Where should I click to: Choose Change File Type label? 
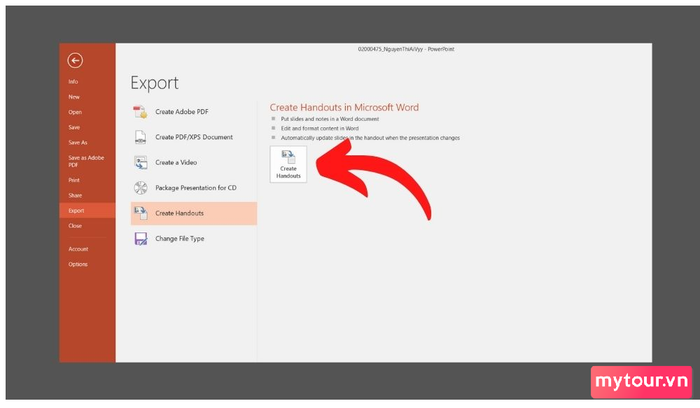(x=179, y=239)
